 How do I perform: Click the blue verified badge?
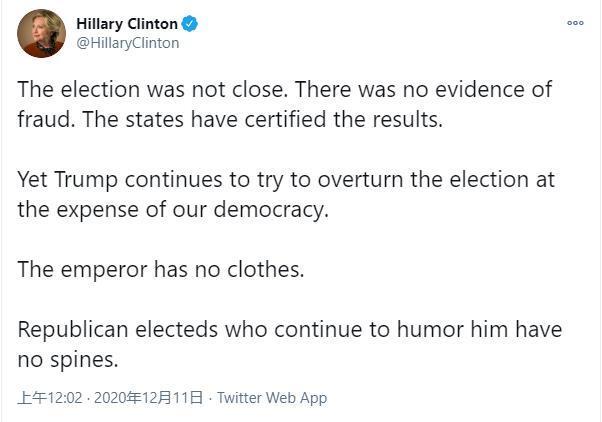coord(189,24)
